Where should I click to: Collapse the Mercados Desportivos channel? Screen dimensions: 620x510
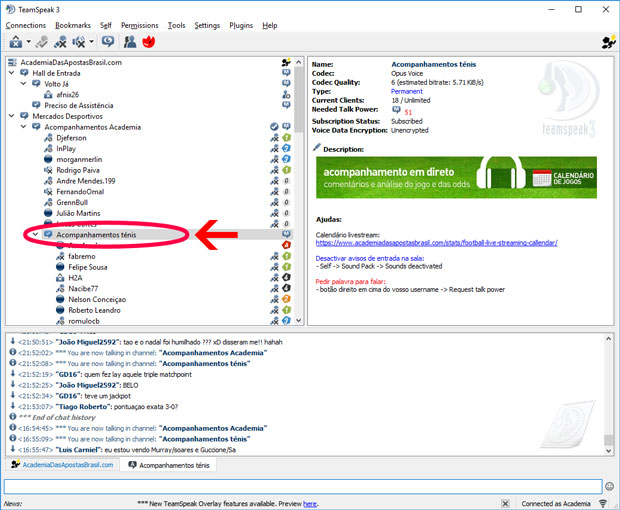point(11,116)
